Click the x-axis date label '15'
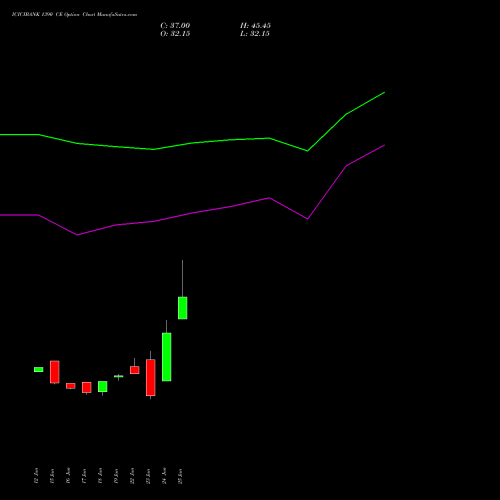 click(52, 476)
